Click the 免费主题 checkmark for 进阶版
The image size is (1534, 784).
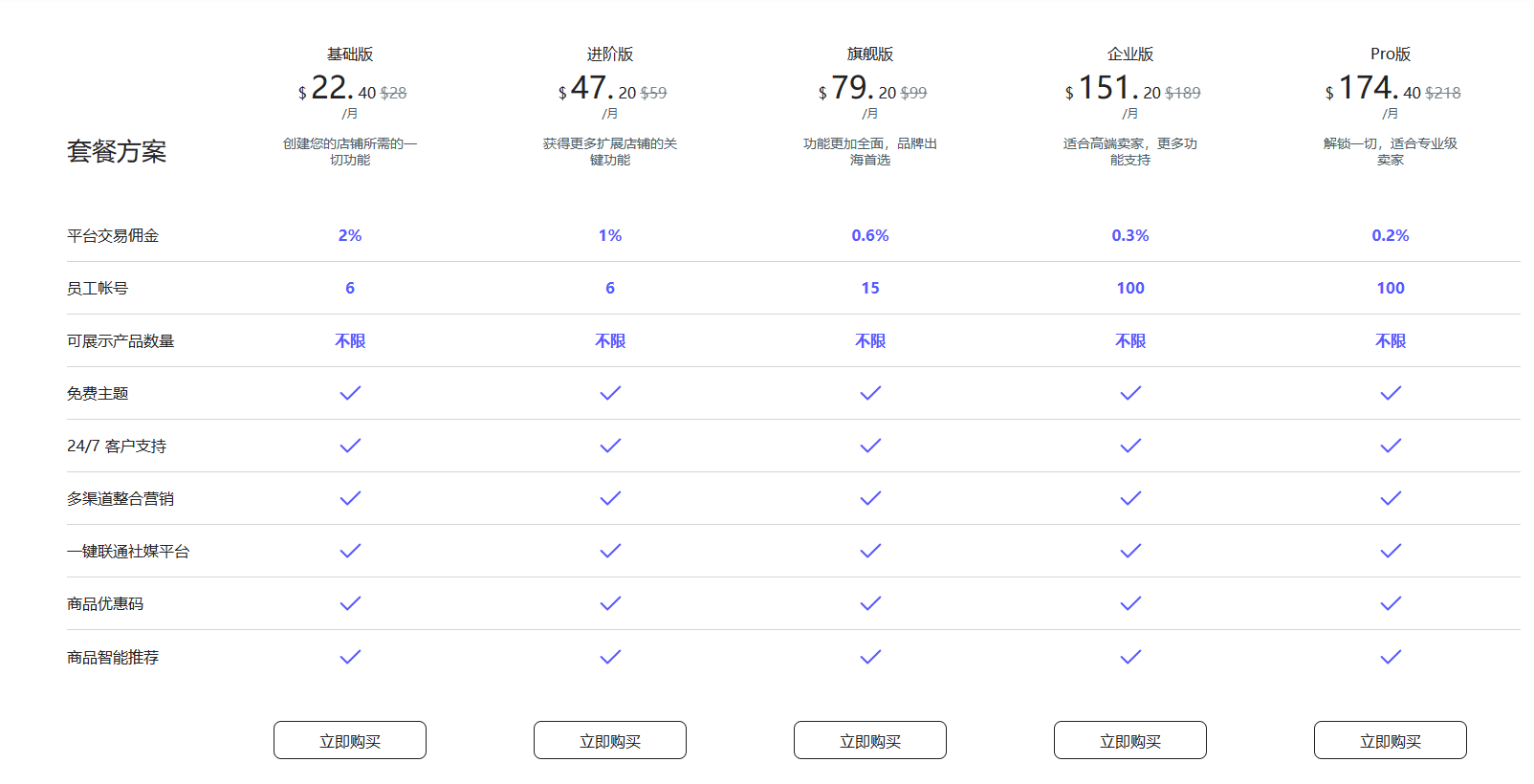click(610, 393)
